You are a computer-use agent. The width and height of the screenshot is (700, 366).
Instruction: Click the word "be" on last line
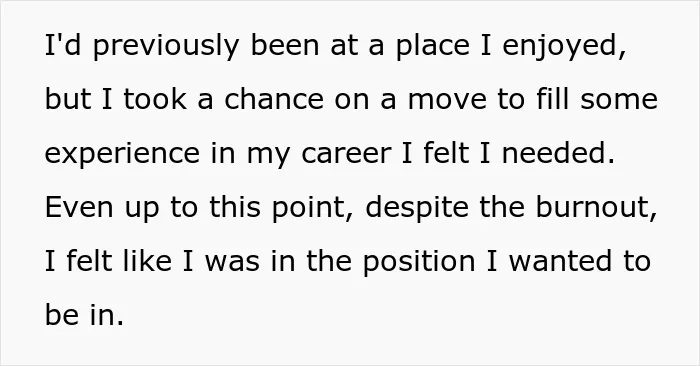coord(62,314)
